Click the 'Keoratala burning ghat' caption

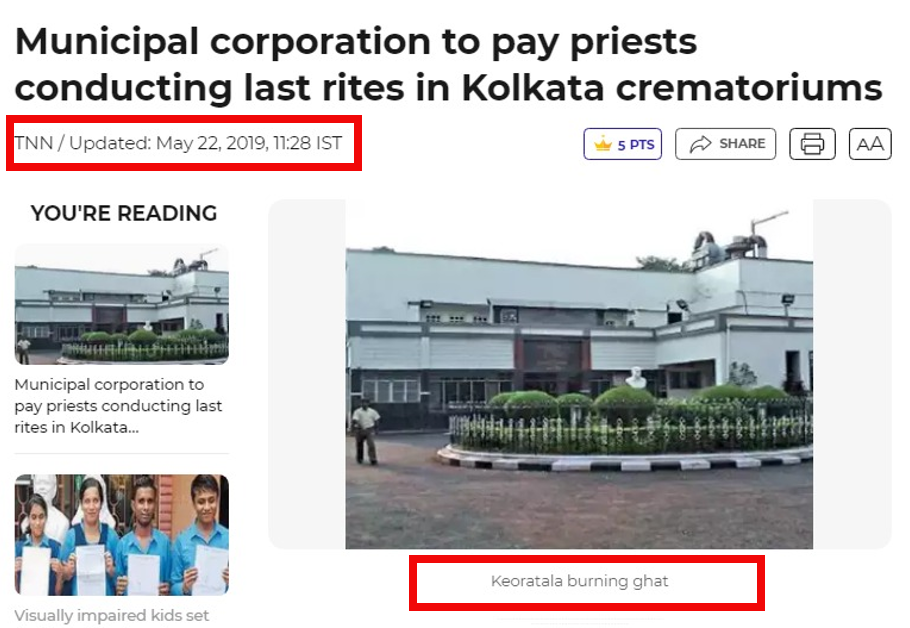[x=579, y=581]
